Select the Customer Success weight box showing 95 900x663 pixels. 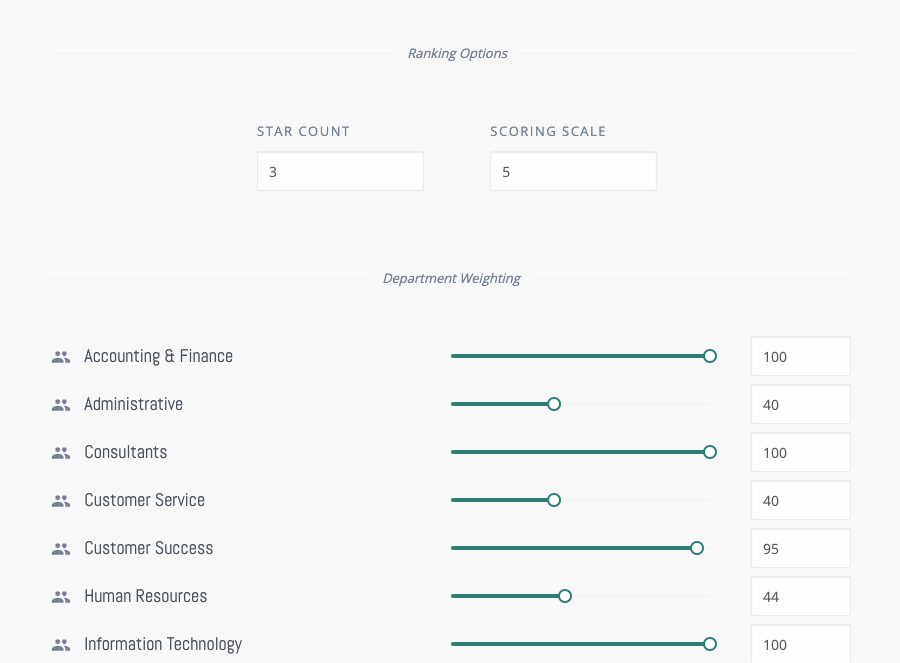tap(801, 549)
